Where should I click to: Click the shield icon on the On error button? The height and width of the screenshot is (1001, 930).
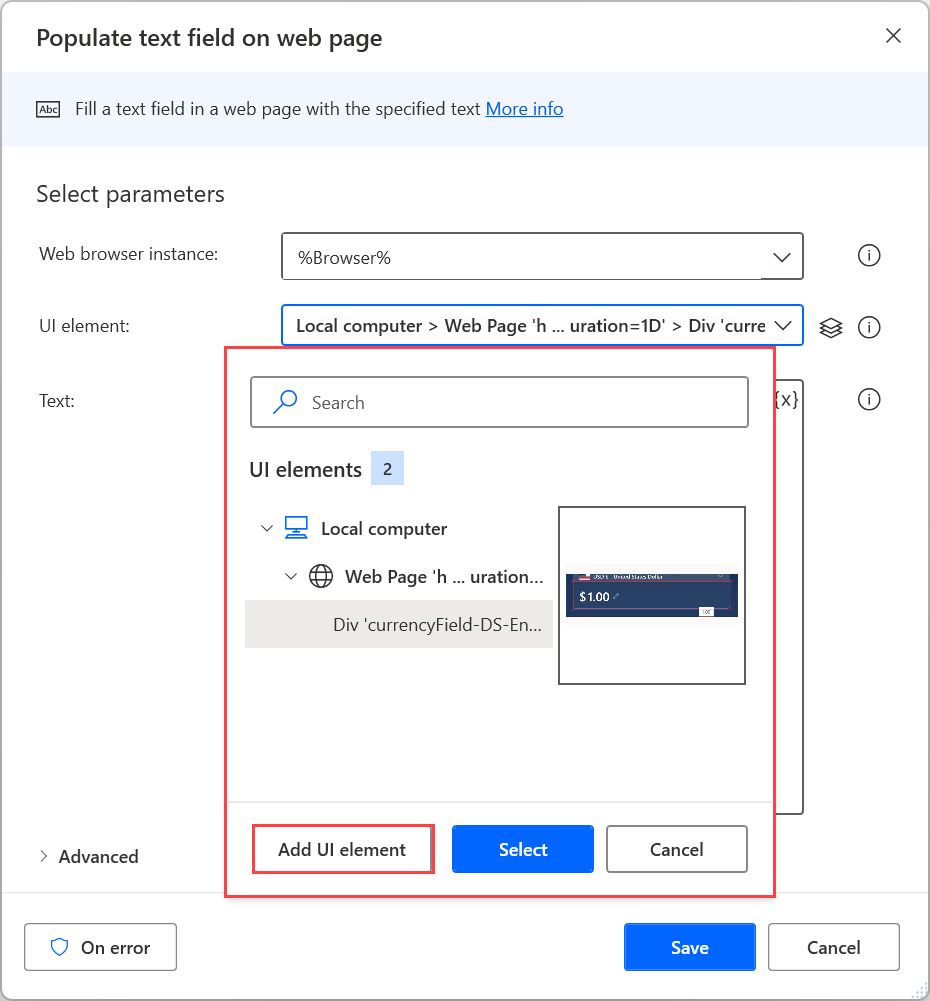[x=62, y=947]
